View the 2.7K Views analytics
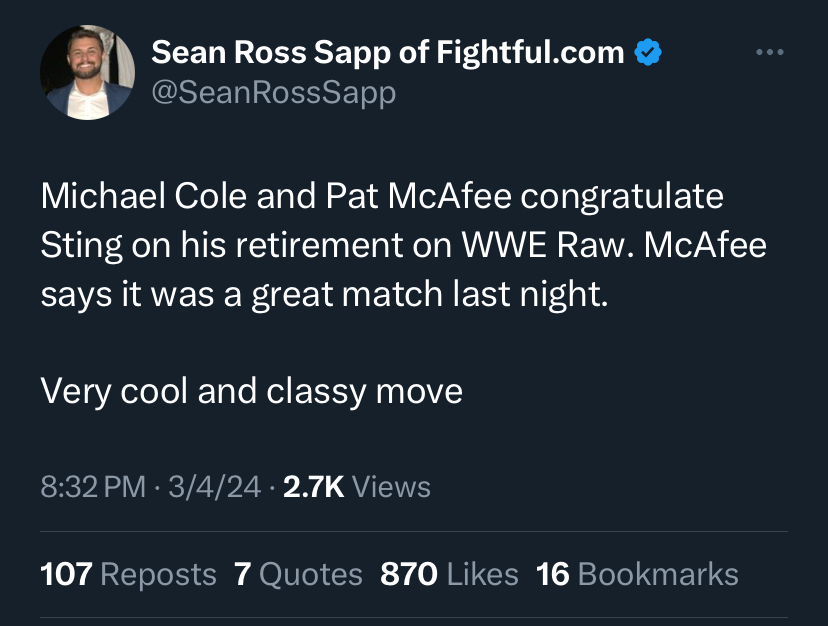Screen dimensions: 828x626 coord(357,487)
